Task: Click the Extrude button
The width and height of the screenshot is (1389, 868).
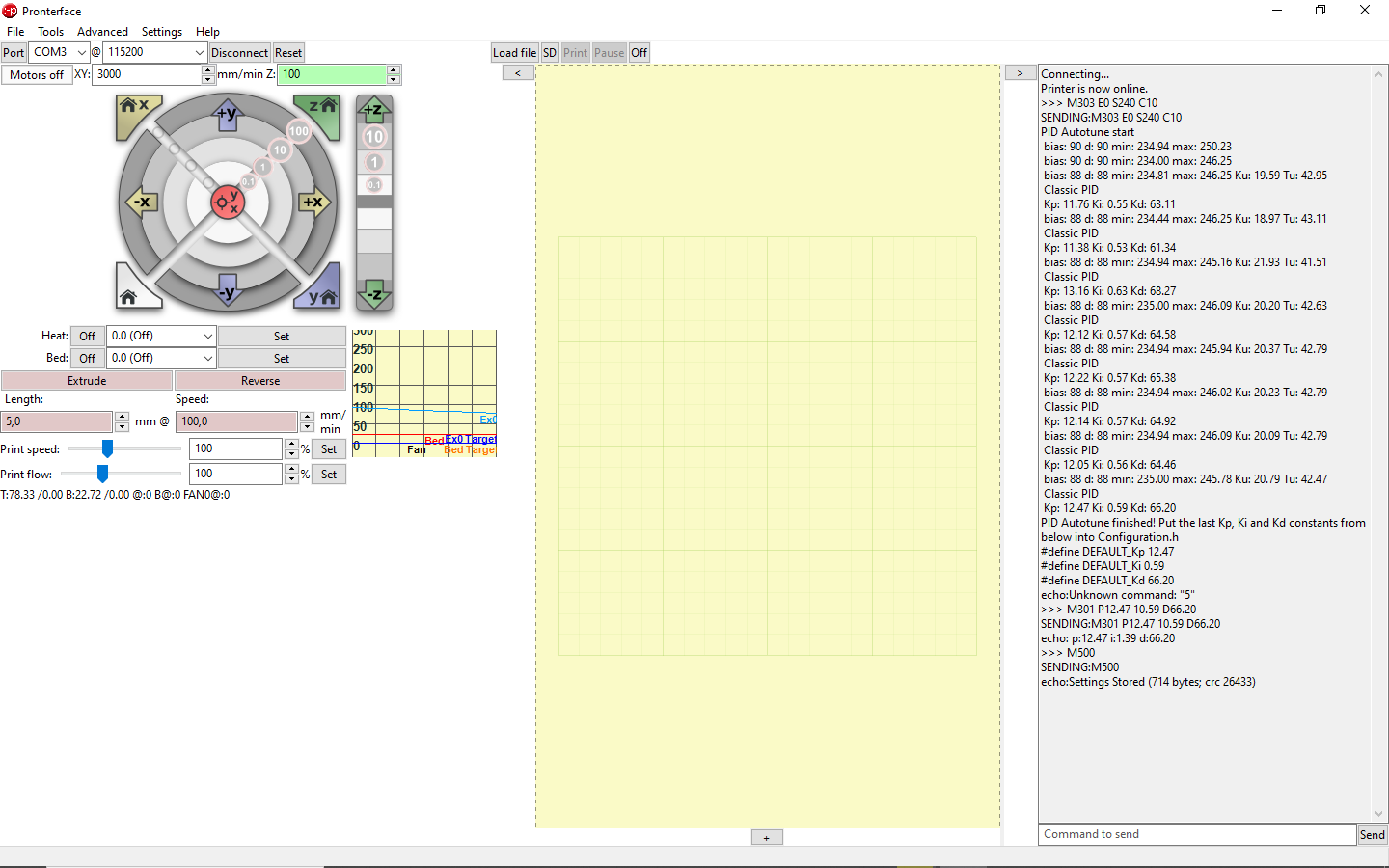Action: (87, 381)
